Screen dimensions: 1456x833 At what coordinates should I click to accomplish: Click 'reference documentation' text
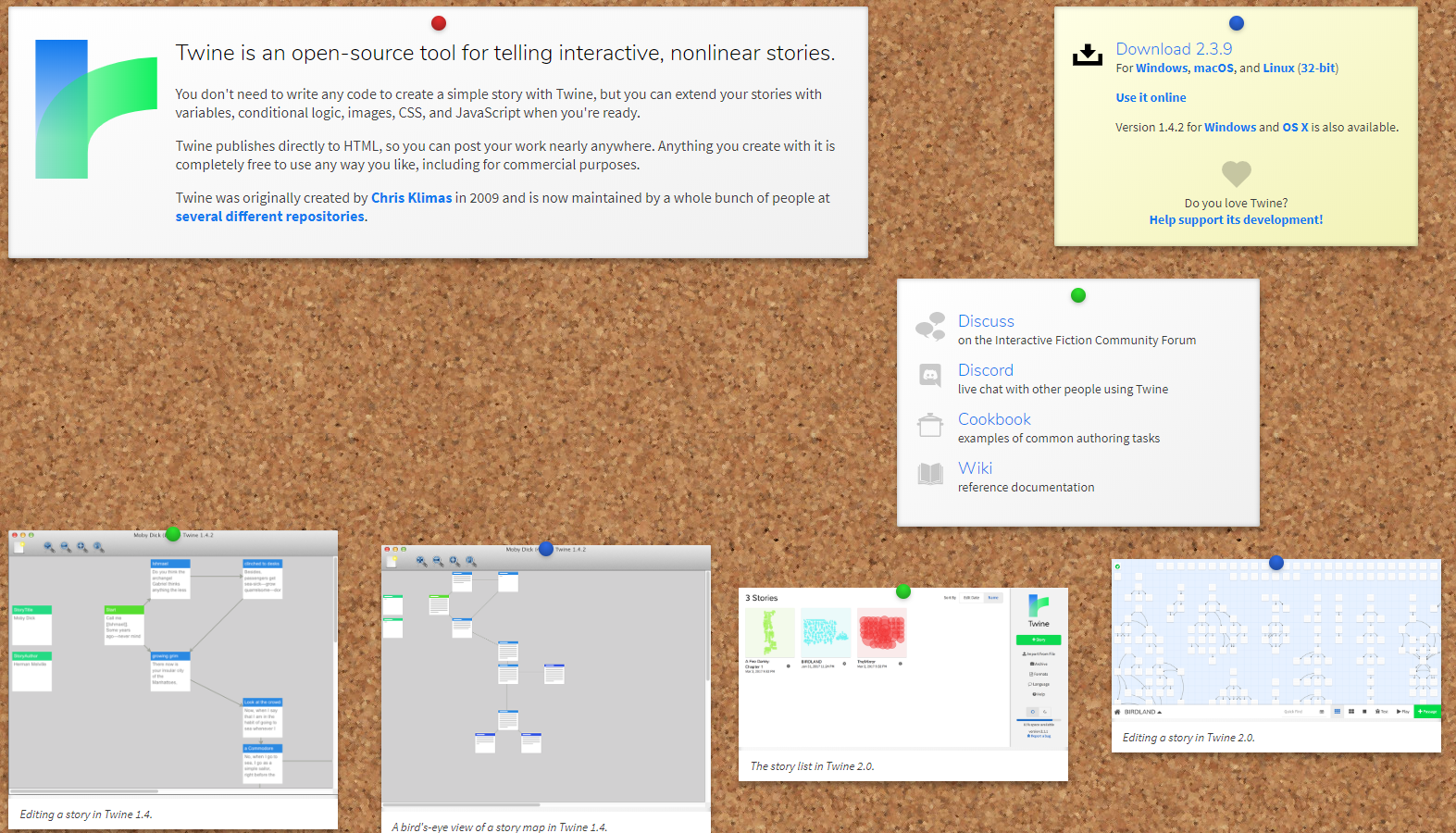1026,488
